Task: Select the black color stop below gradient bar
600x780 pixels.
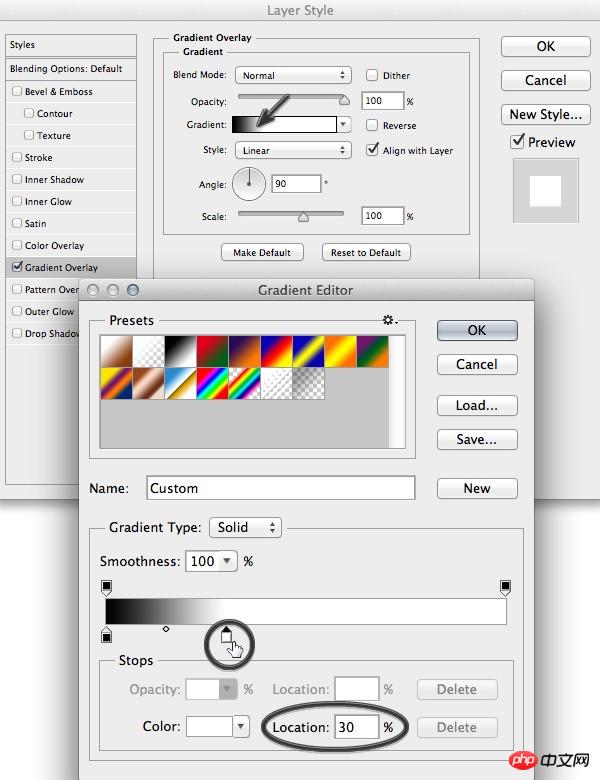Action: (106, 635)
